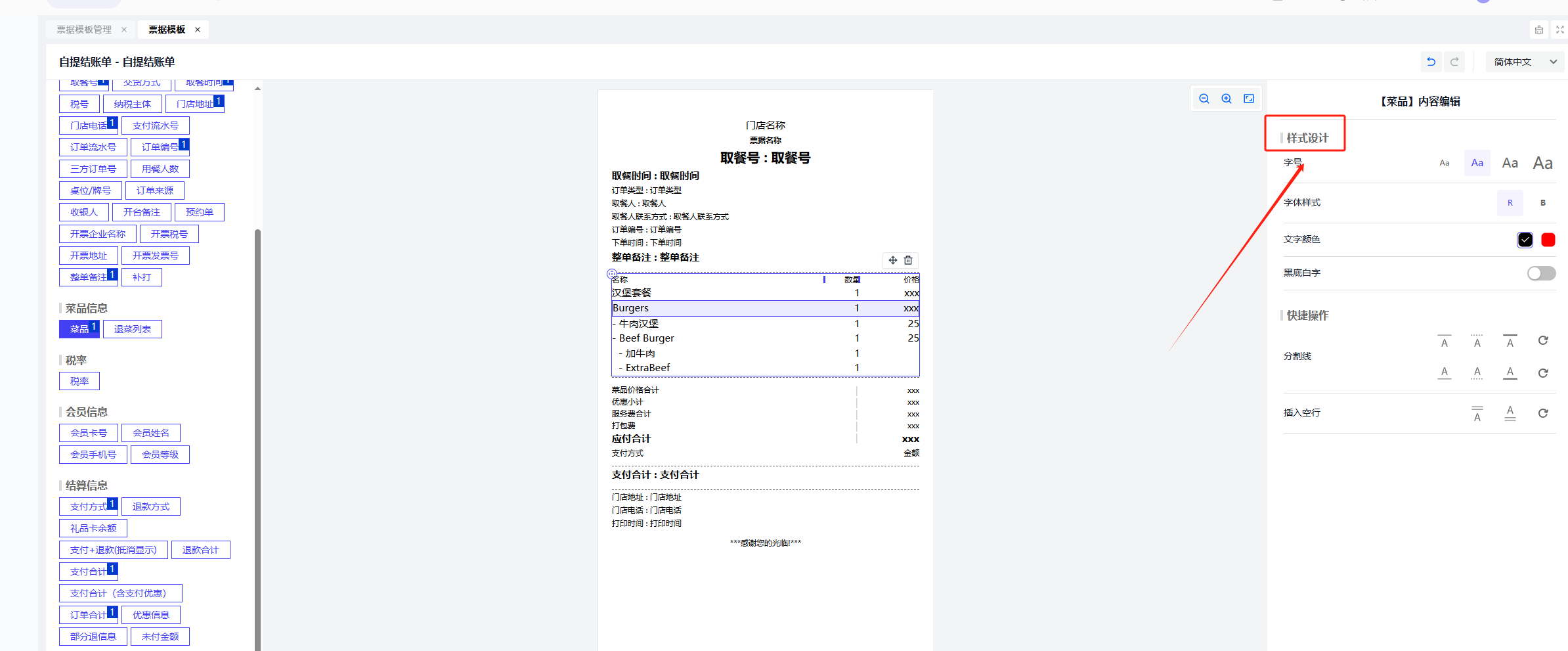Insert blank line above the text
1568x651 pixels.
(x=1477, y=413)
